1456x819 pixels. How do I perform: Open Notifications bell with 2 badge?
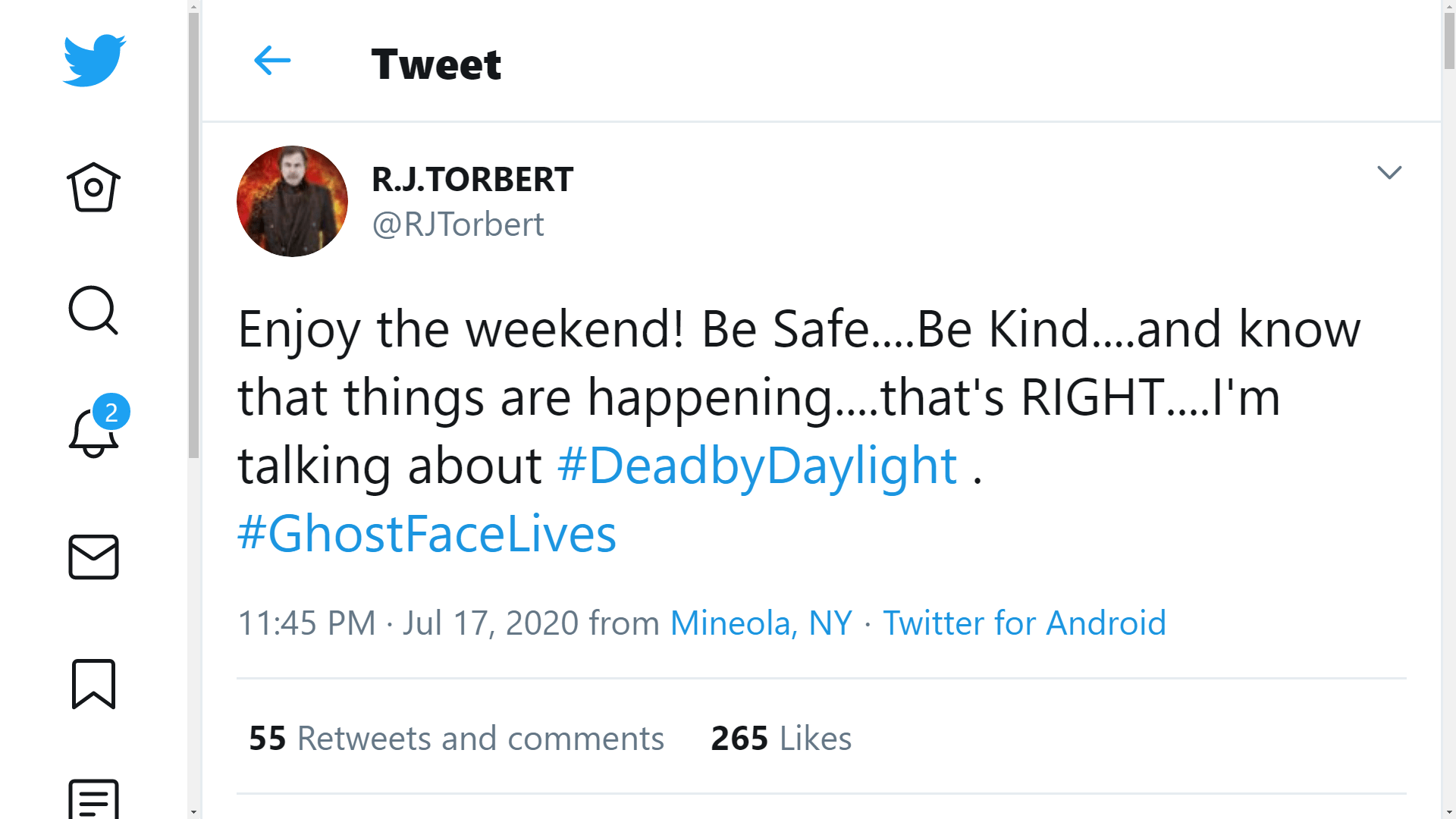[x=95, y=432]
